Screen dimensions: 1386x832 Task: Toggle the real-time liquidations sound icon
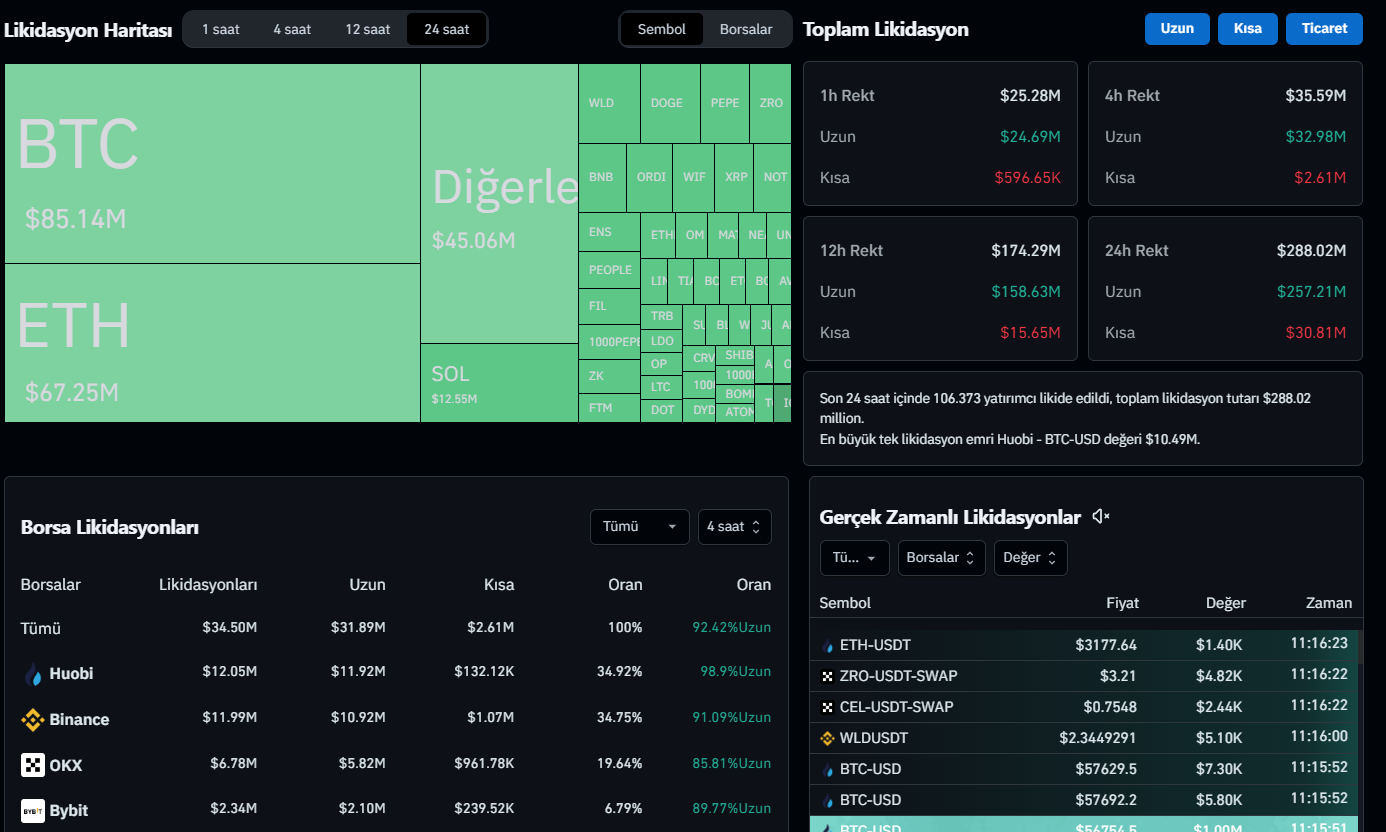[1101, 517]
